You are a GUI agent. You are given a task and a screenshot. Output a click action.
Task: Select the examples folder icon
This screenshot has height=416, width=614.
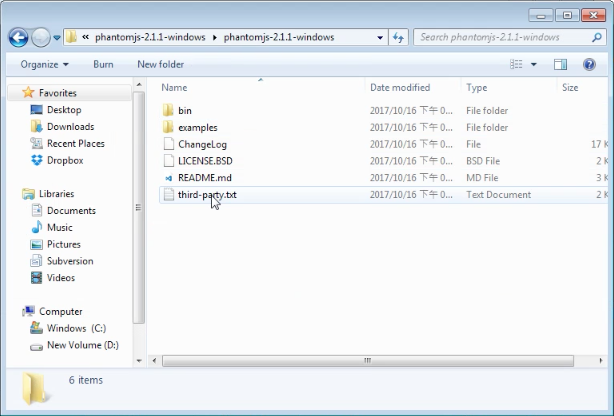point(168,127)
